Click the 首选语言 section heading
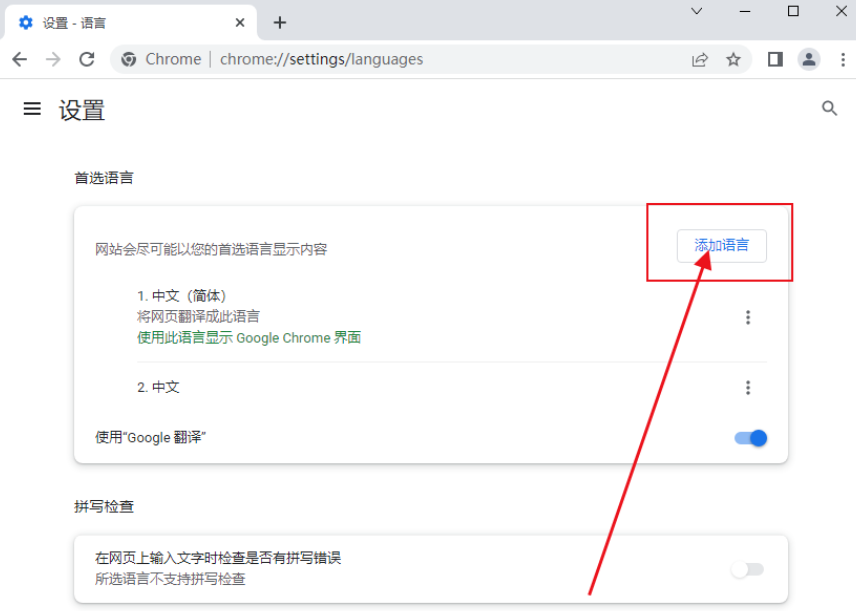856x611 pixels. [104, 178]
